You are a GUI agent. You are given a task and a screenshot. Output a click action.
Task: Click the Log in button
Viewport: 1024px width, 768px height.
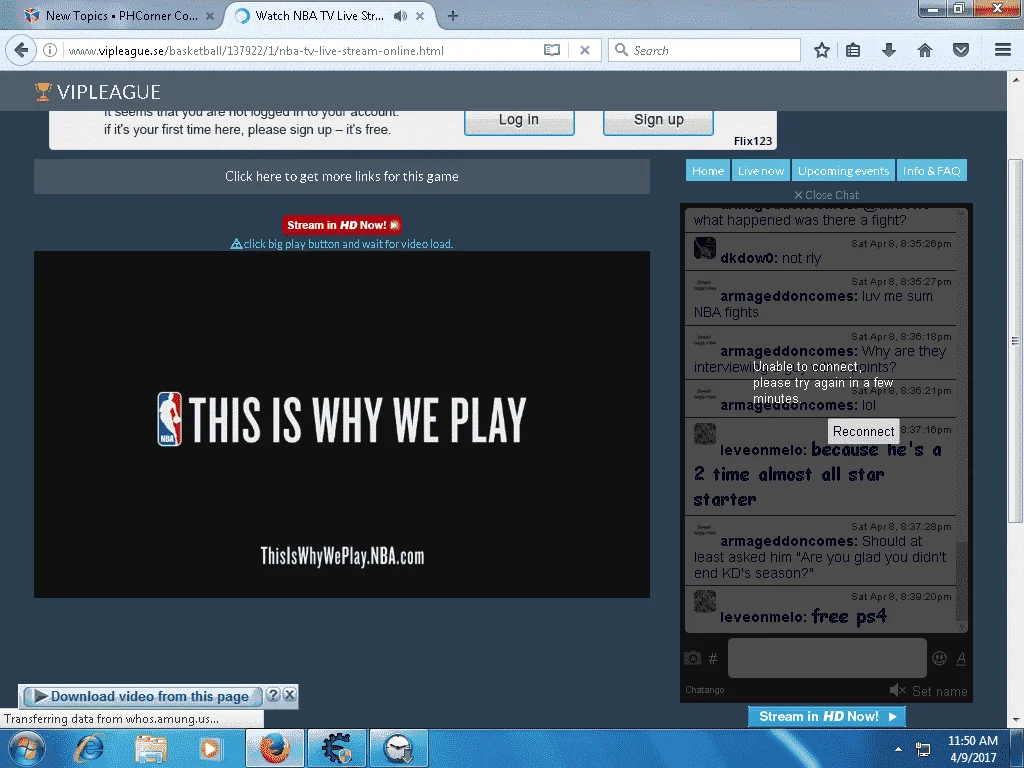point(519,121)
